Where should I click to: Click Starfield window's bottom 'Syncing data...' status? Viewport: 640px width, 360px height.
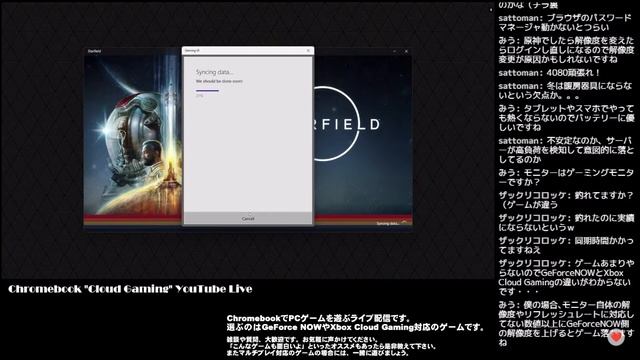point(388,223)
